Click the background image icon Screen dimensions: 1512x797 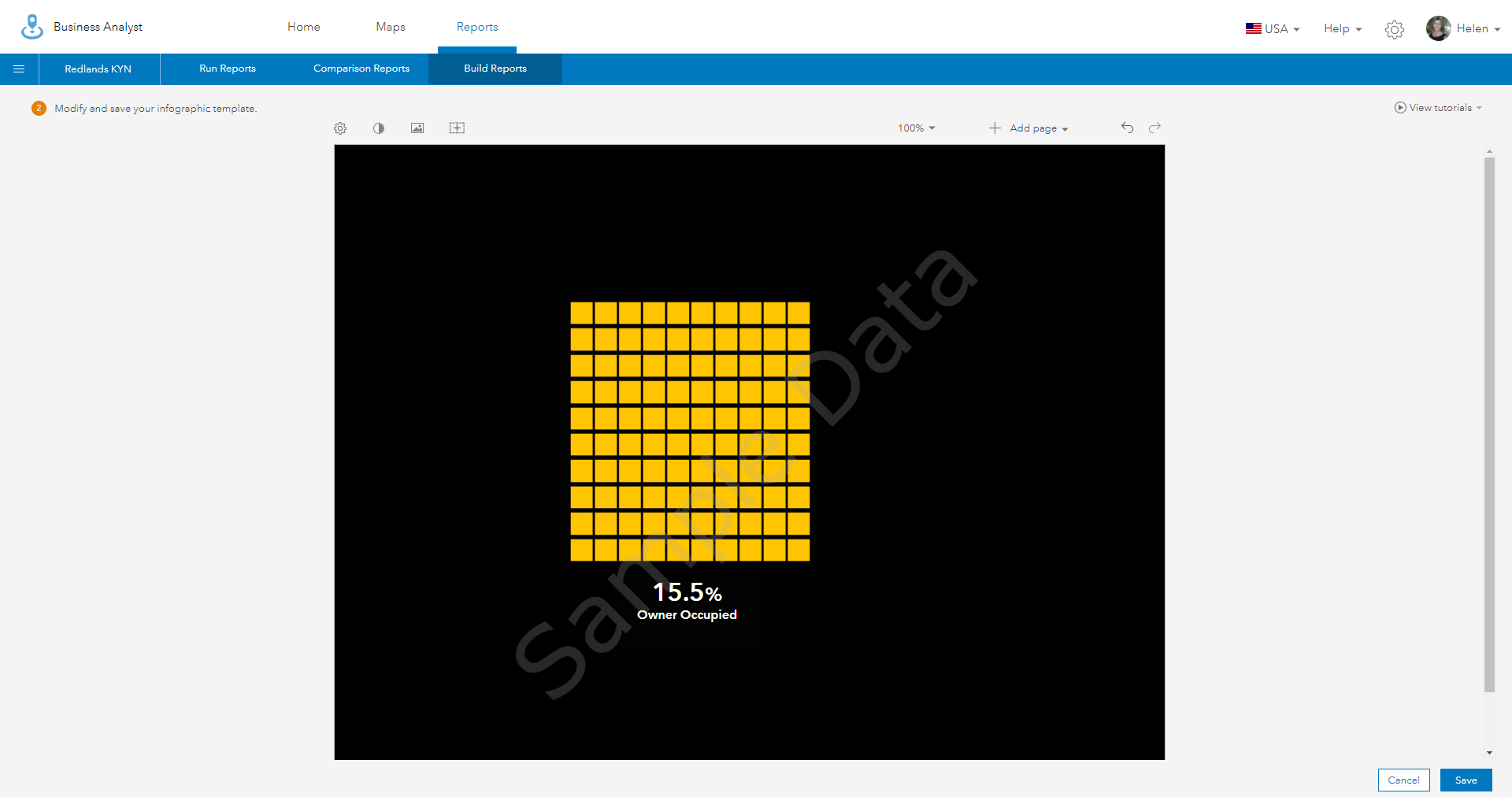tap(417, 128)
